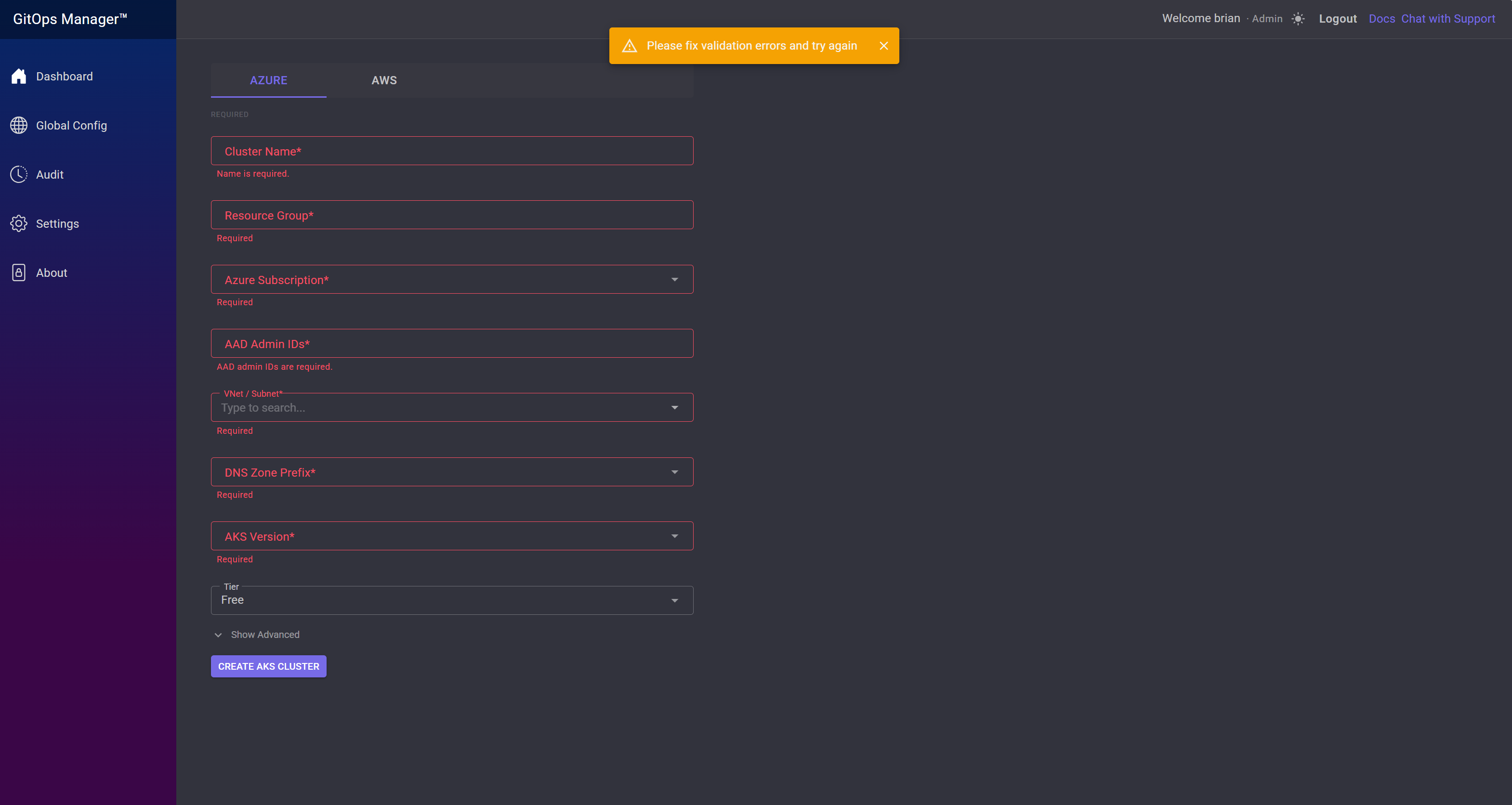The width and height of the screenshot is (1512, 805).
Task: Click the Audit clock icon
Action: pyautogui.click(x=19, y=174)
